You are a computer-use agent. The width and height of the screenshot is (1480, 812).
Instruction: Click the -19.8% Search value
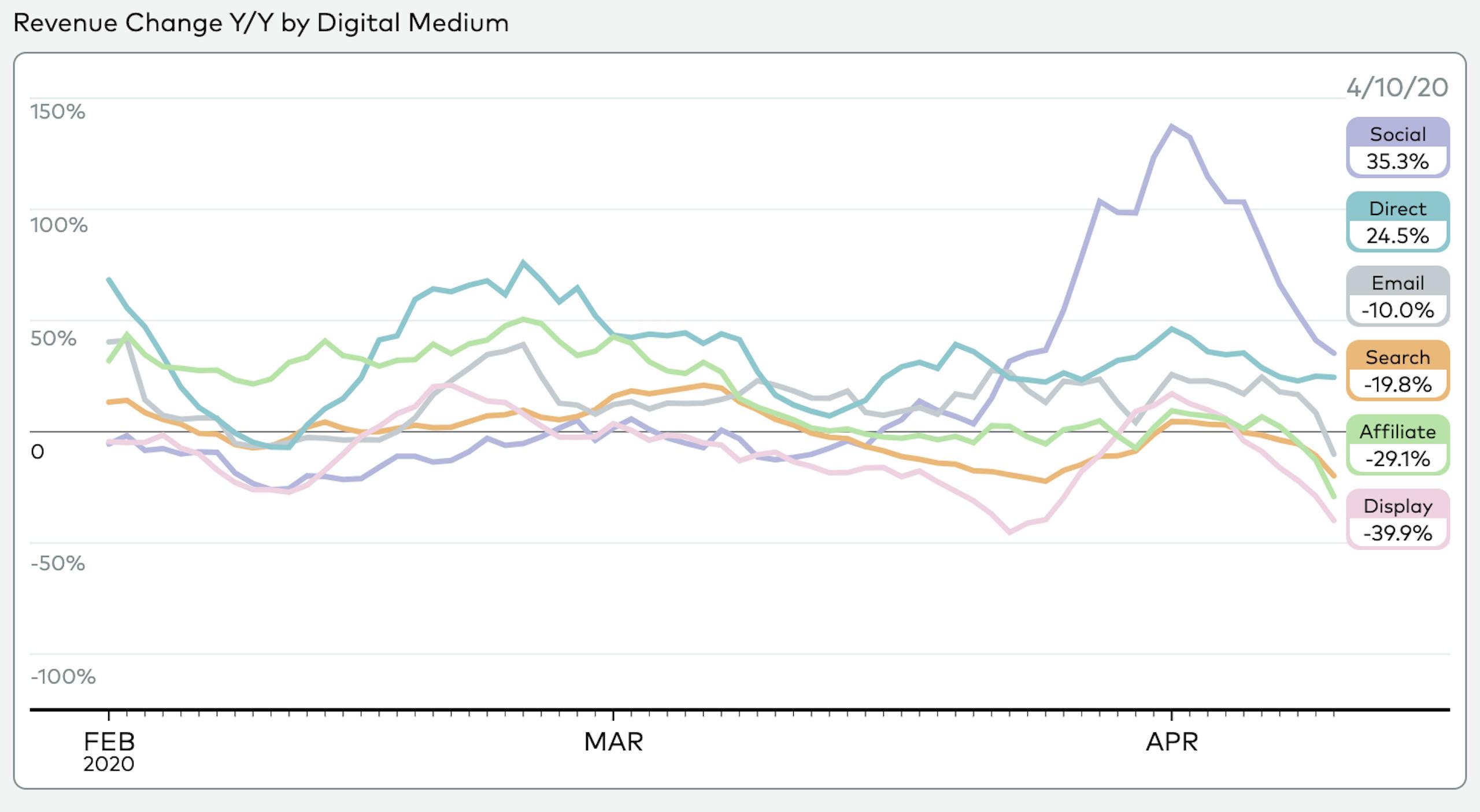pyautogui.click(x=1397, y=384)
